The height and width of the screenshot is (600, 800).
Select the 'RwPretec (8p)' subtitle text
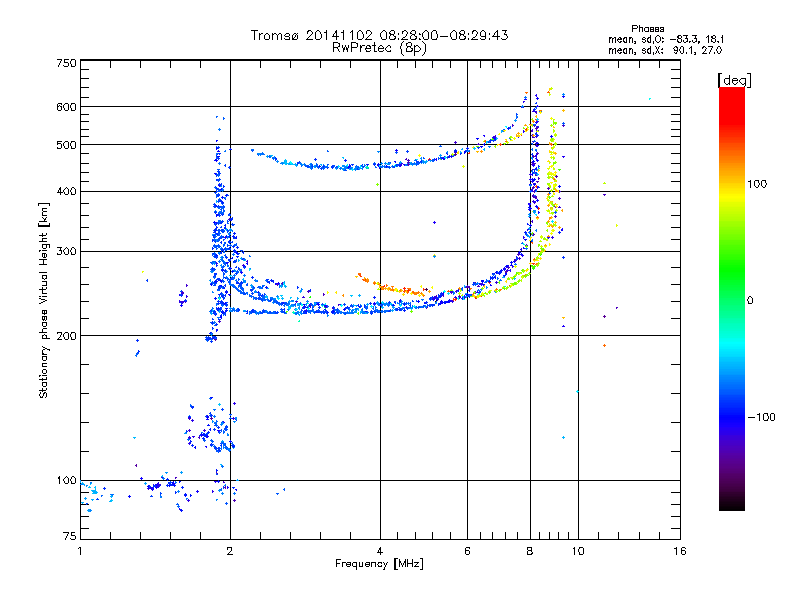tap(379, 48)
